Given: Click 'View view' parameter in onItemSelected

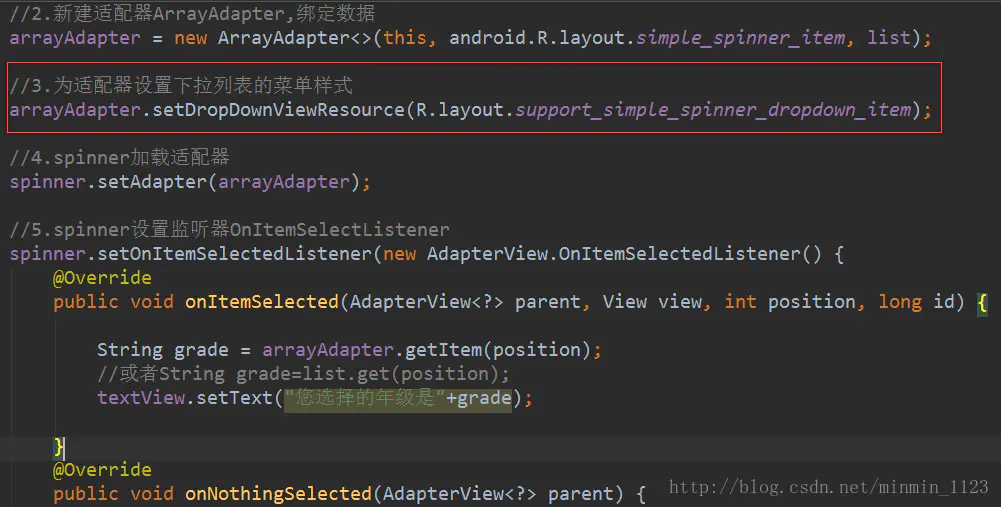Looking at the screenshot, I should [652, 301].
